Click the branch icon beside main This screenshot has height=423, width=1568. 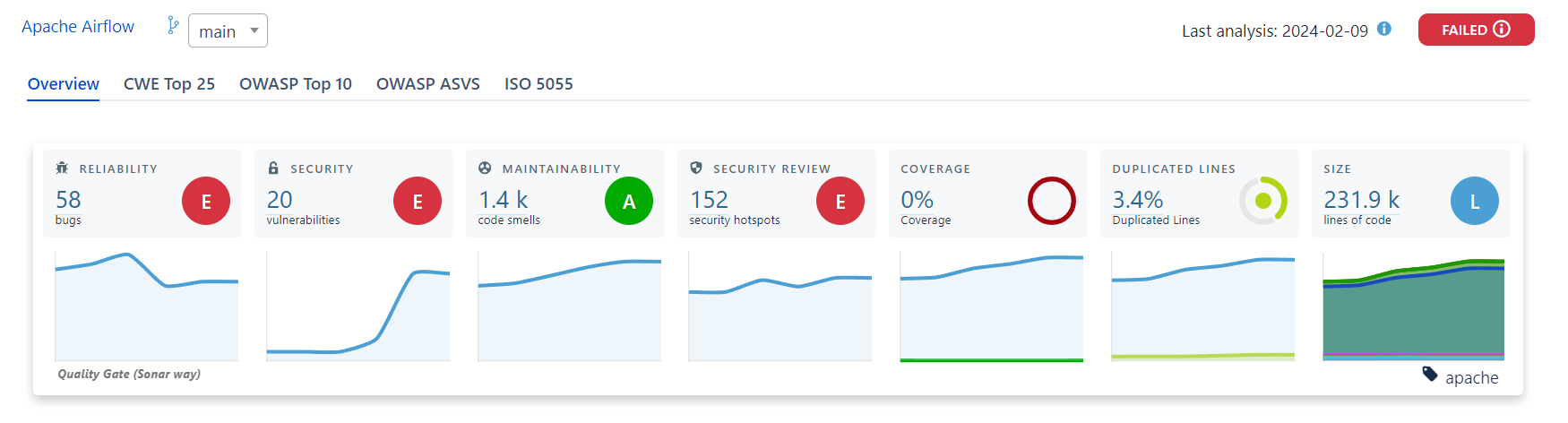click(173, 26)
